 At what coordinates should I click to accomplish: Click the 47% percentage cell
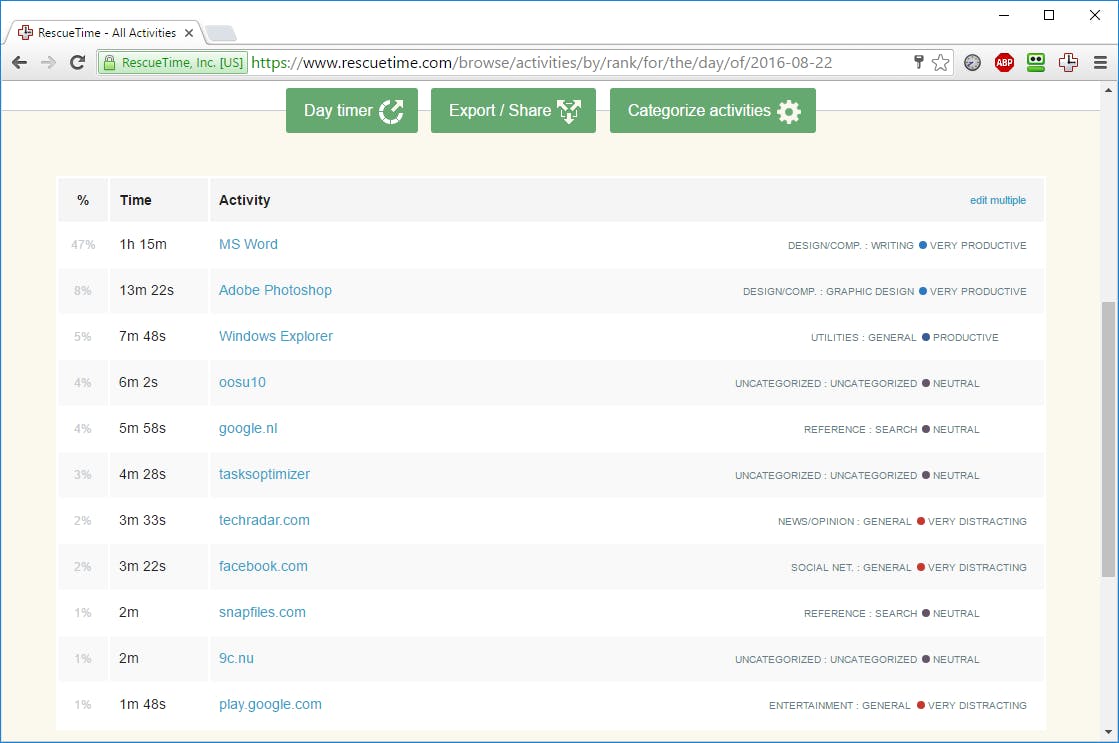(x=83, y=245)
